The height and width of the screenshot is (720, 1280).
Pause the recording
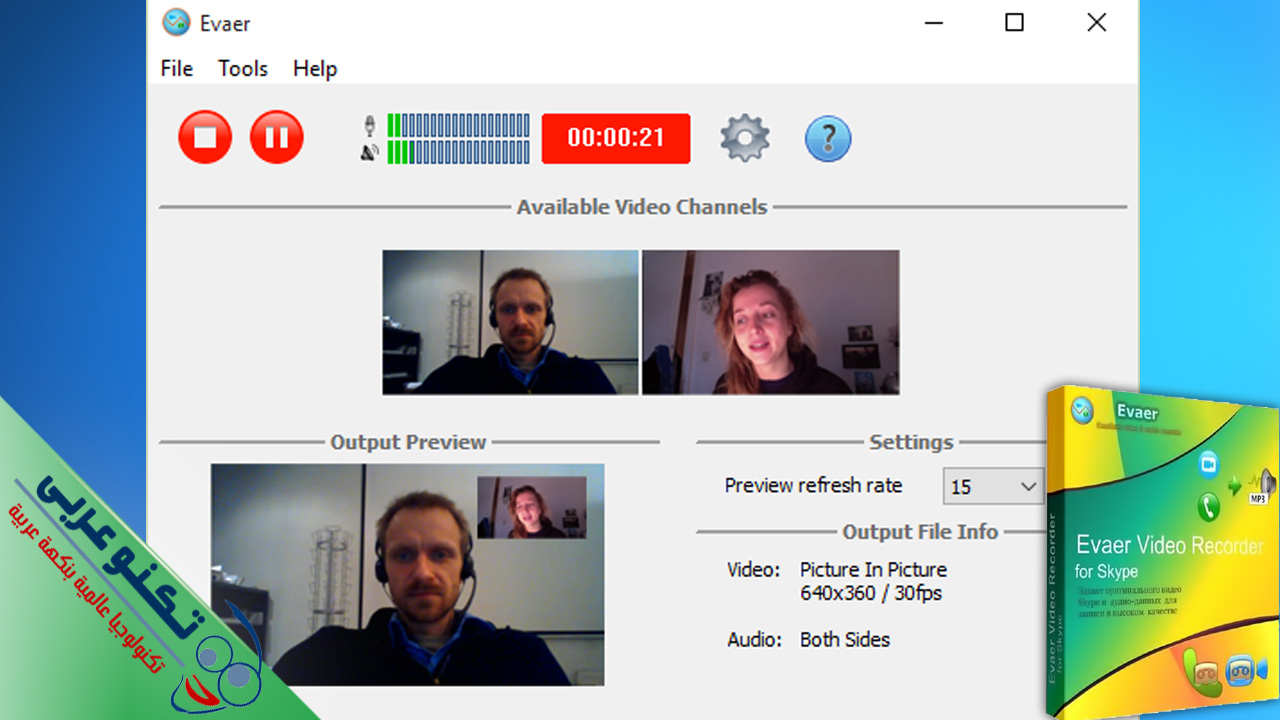(277, 137)
